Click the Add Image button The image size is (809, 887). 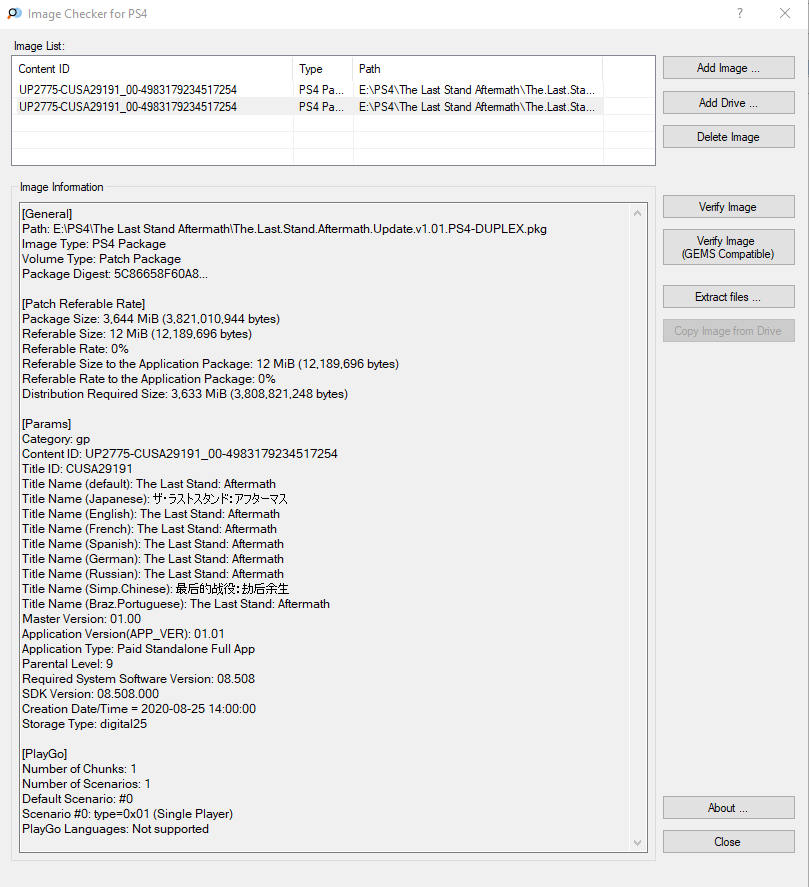click(x=729, y=68)
